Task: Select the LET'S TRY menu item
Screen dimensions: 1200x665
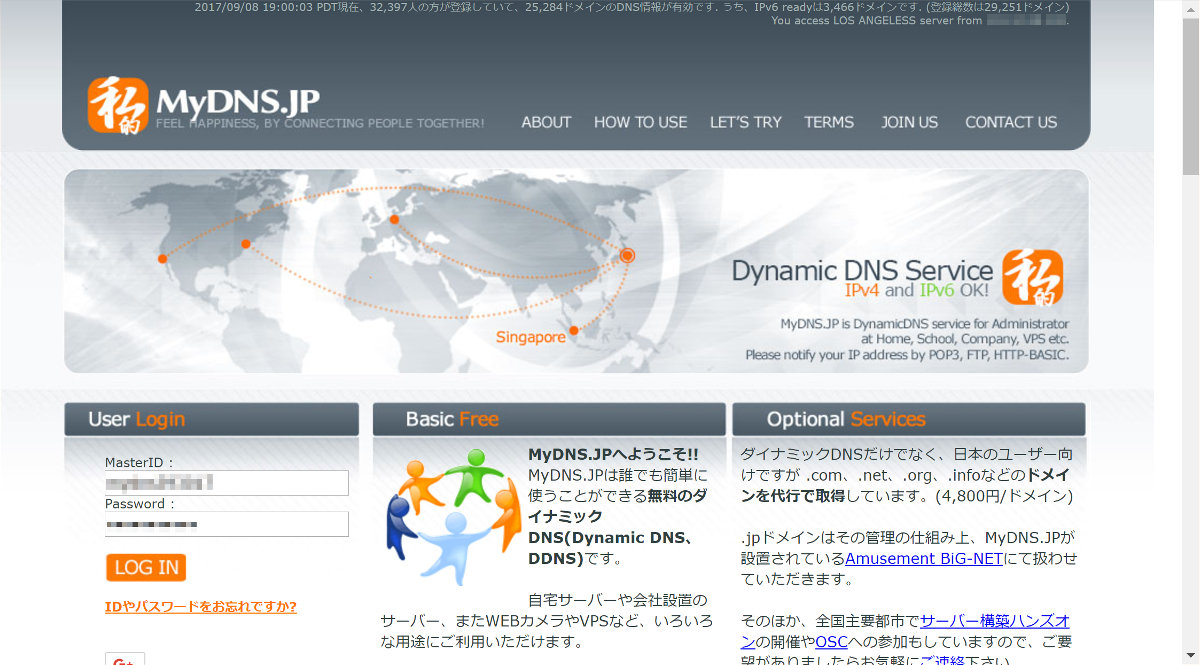Action: (746, 122)
